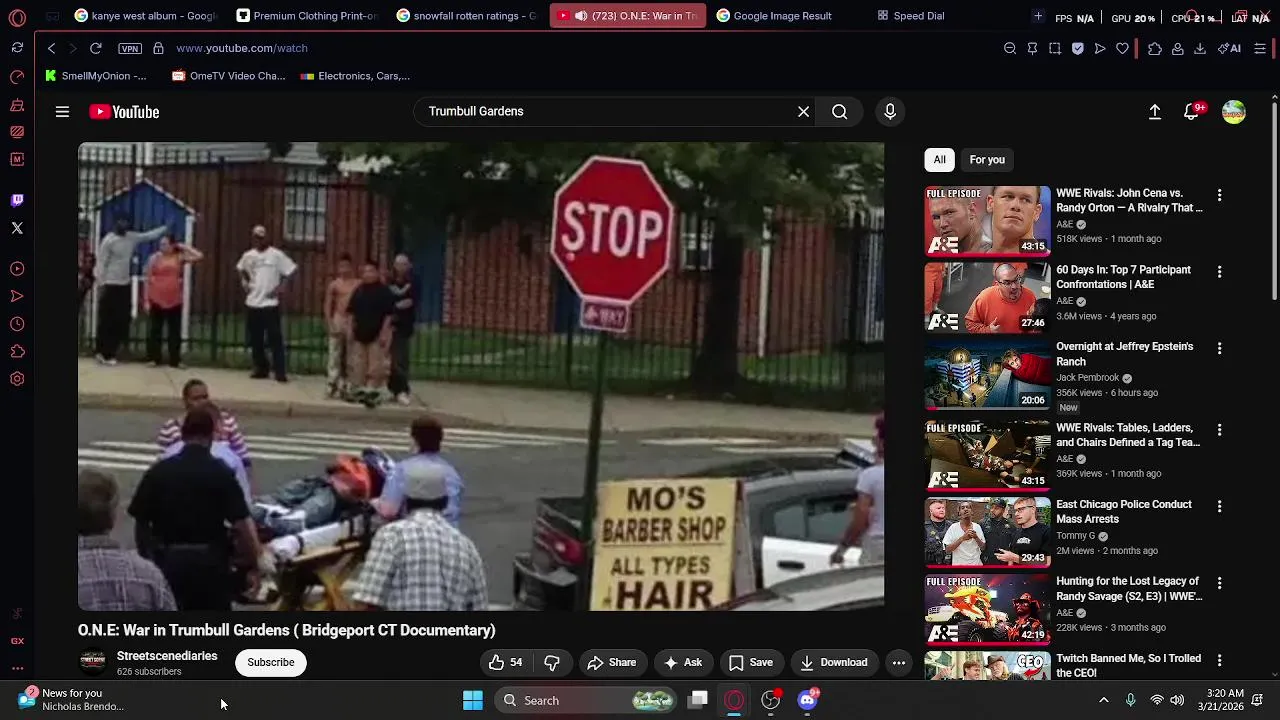Like the video with 54 likes
This screenshot has width=1280, height=720.
[x=506, y=663]
